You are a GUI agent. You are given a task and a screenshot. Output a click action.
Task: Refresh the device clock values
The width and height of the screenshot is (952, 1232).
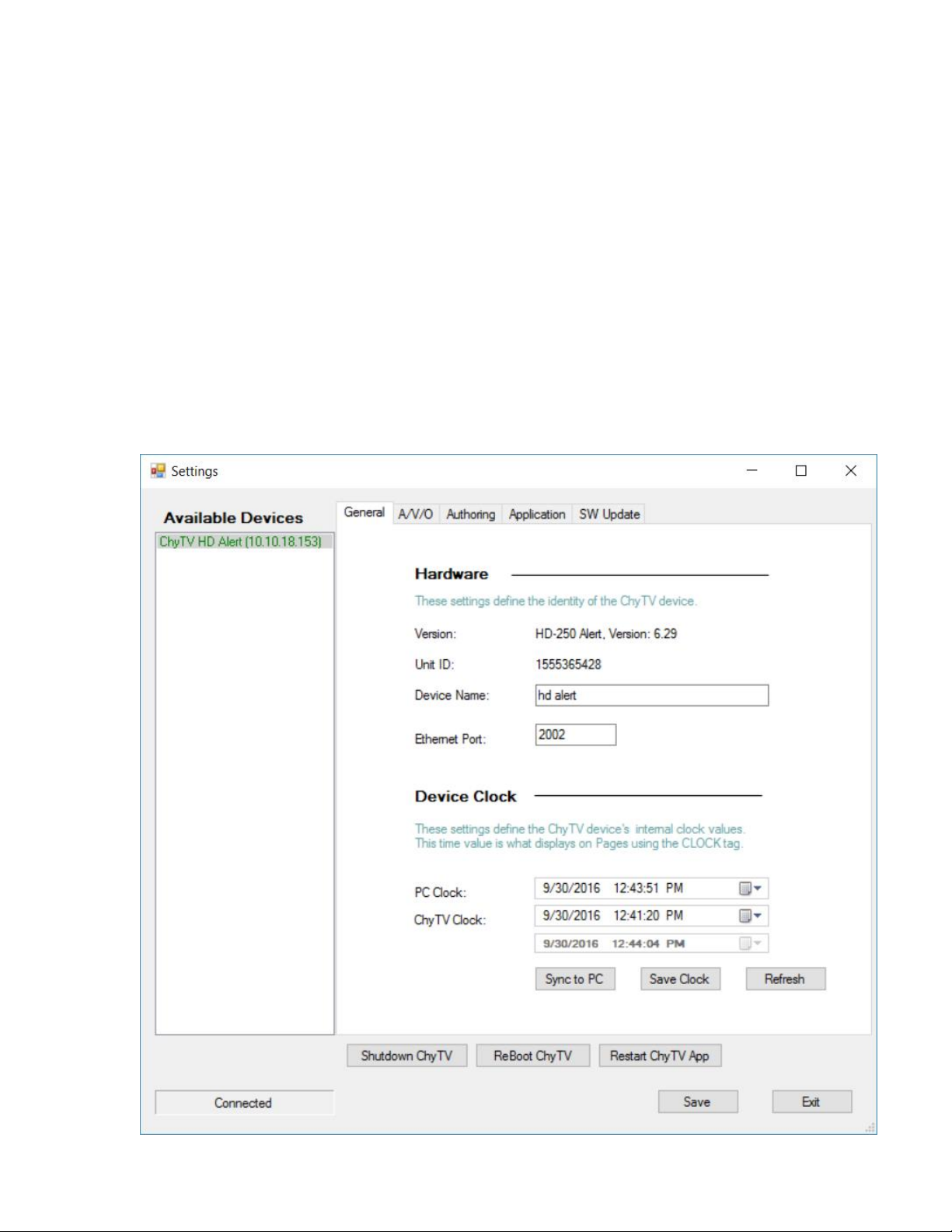point(785,979)
